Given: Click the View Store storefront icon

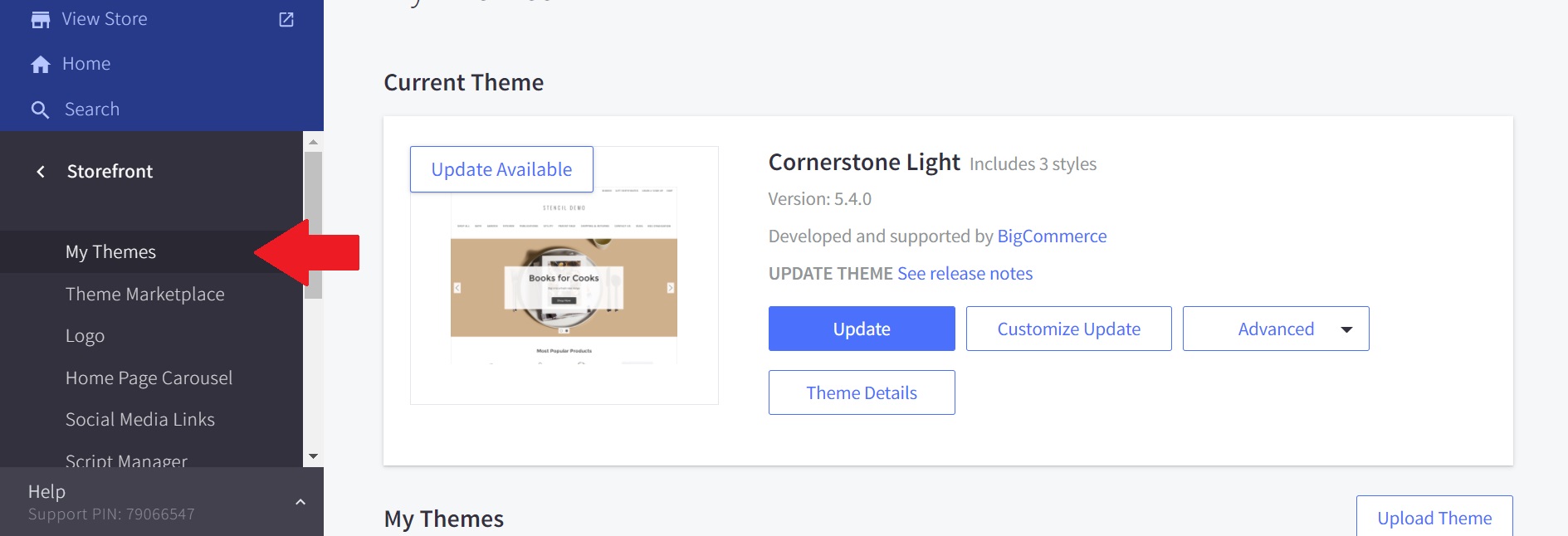Looking at the screenshot, I should (x=40, y=19).
